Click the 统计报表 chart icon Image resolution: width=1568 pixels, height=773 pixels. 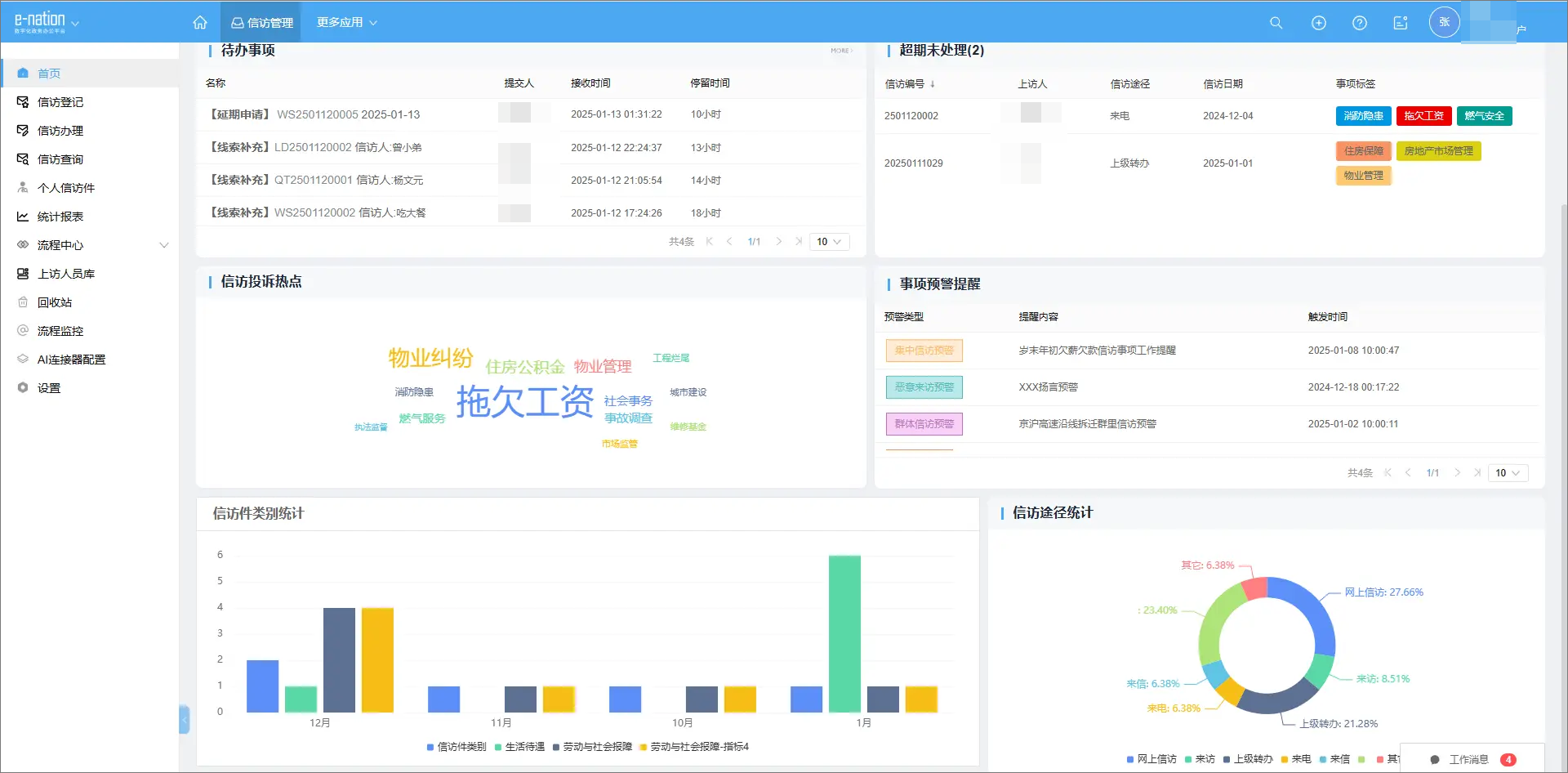point(23,217)
